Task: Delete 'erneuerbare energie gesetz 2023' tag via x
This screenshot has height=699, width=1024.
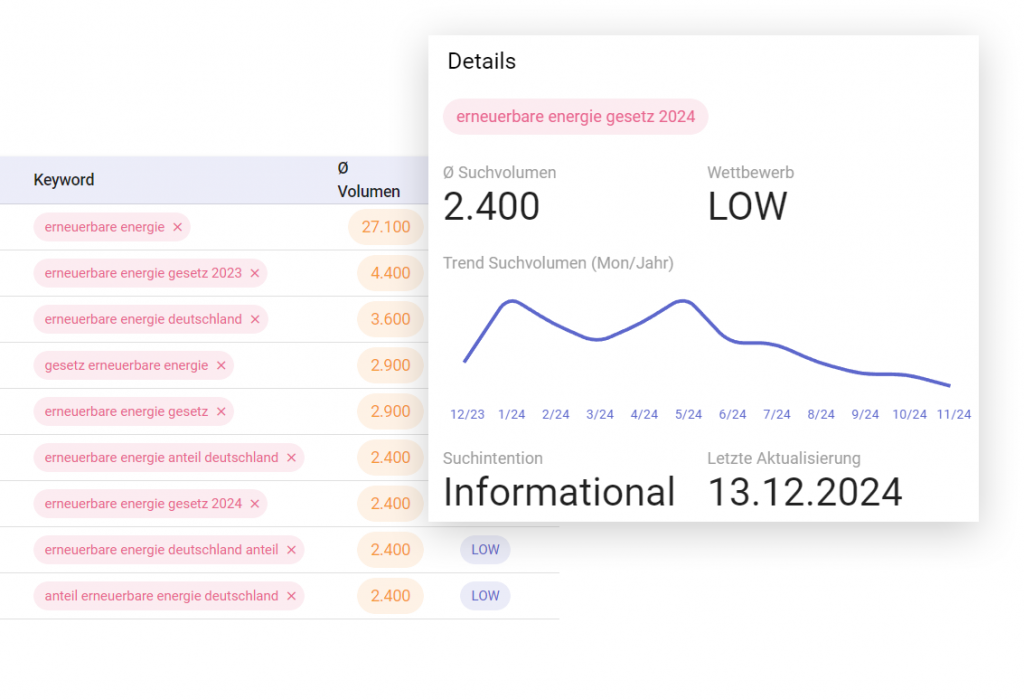Action: [254, 273]
